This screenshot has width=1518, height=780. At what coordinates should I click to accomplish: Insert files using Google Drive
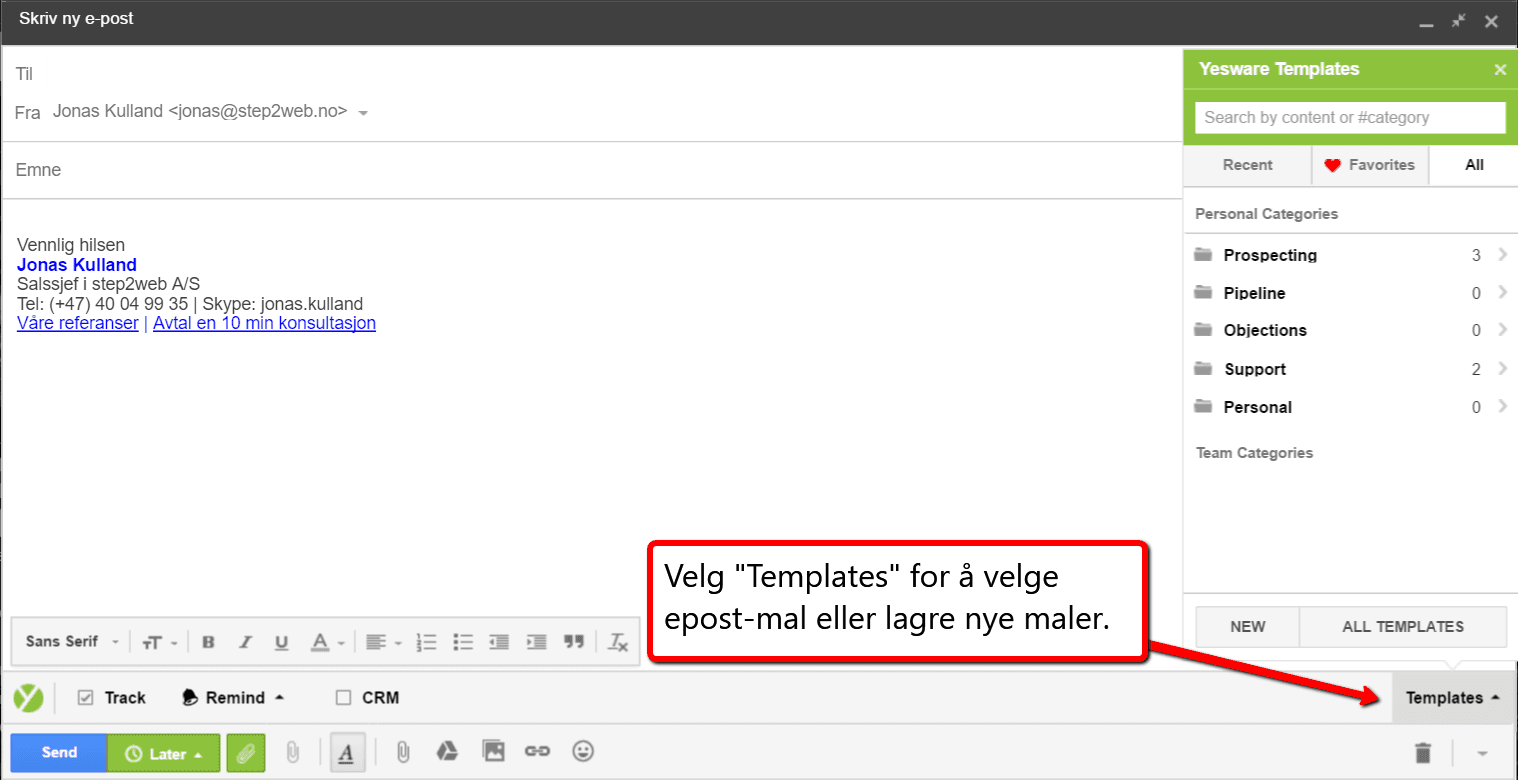449,752
